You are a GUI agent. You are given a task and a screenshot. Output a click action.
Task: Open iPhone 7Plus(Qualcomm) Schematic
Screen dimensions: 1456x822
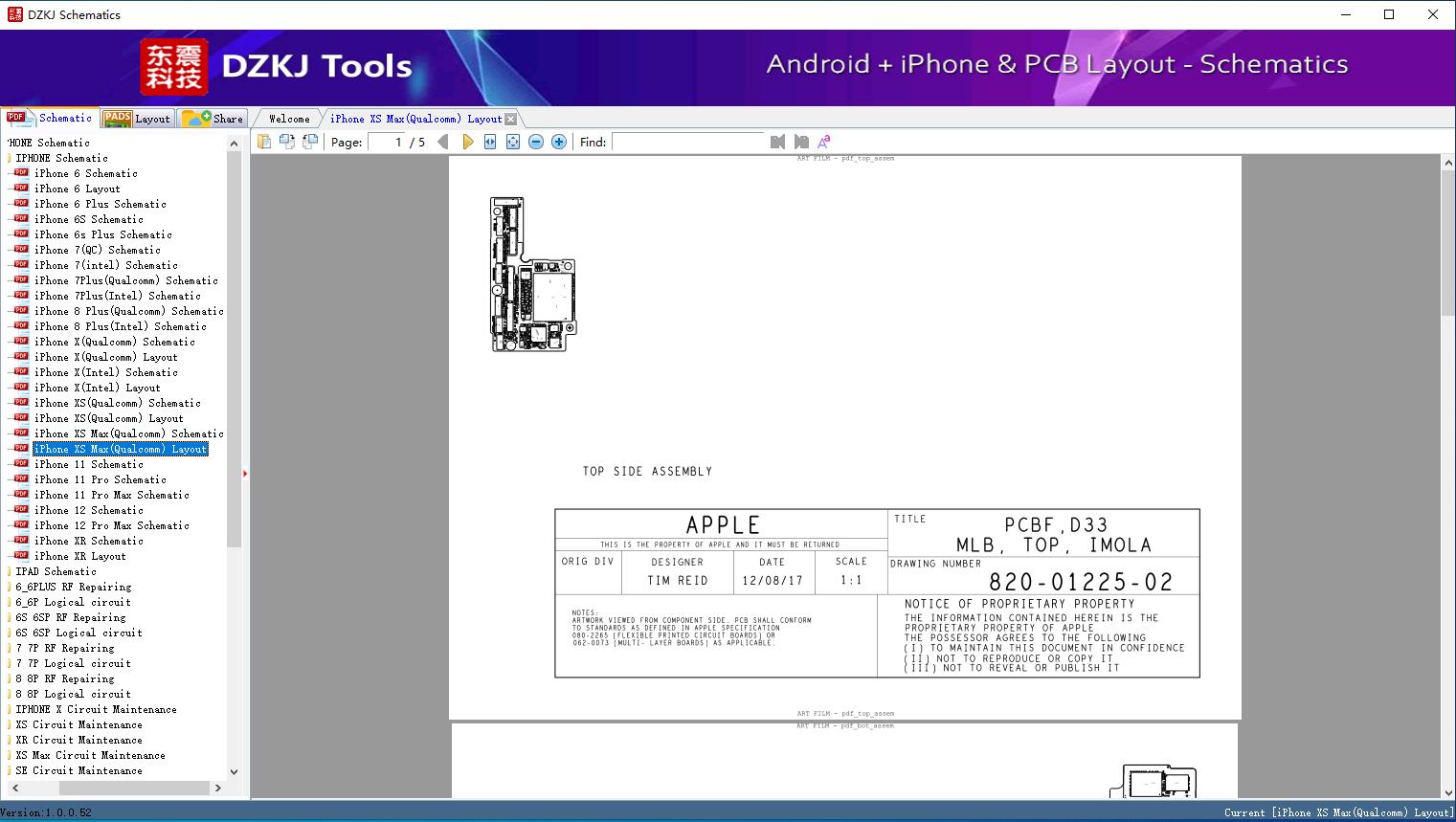[126, 280]
